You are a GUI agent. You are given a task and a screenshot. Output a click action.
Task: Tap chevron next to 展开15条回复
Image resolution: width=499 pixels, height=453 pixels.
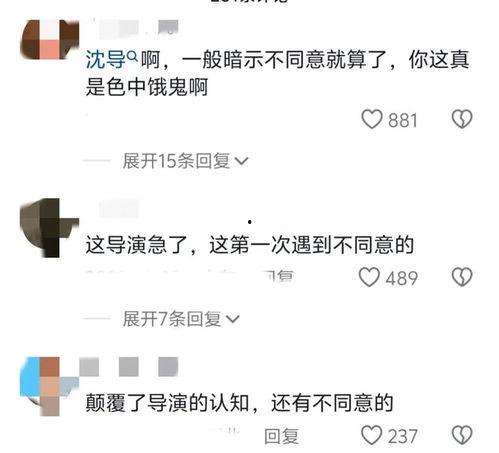tap(241, 161)
